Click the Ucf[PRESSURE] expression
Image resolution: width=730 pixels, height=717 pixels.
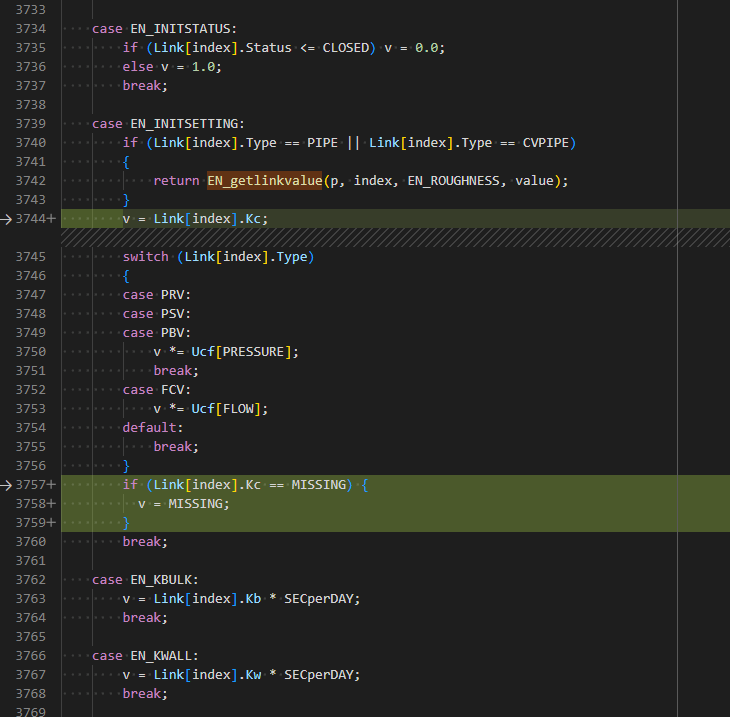[x=242, y=352]
